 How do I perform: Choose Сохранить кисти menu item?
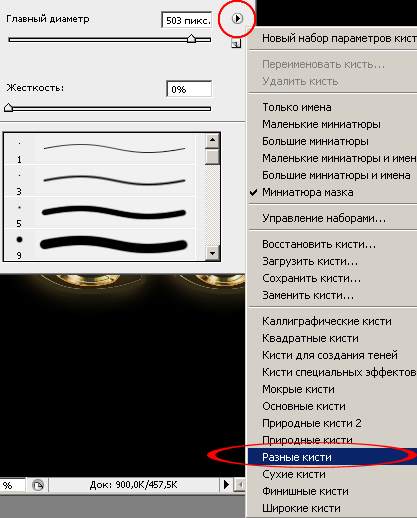coord(333,278)
